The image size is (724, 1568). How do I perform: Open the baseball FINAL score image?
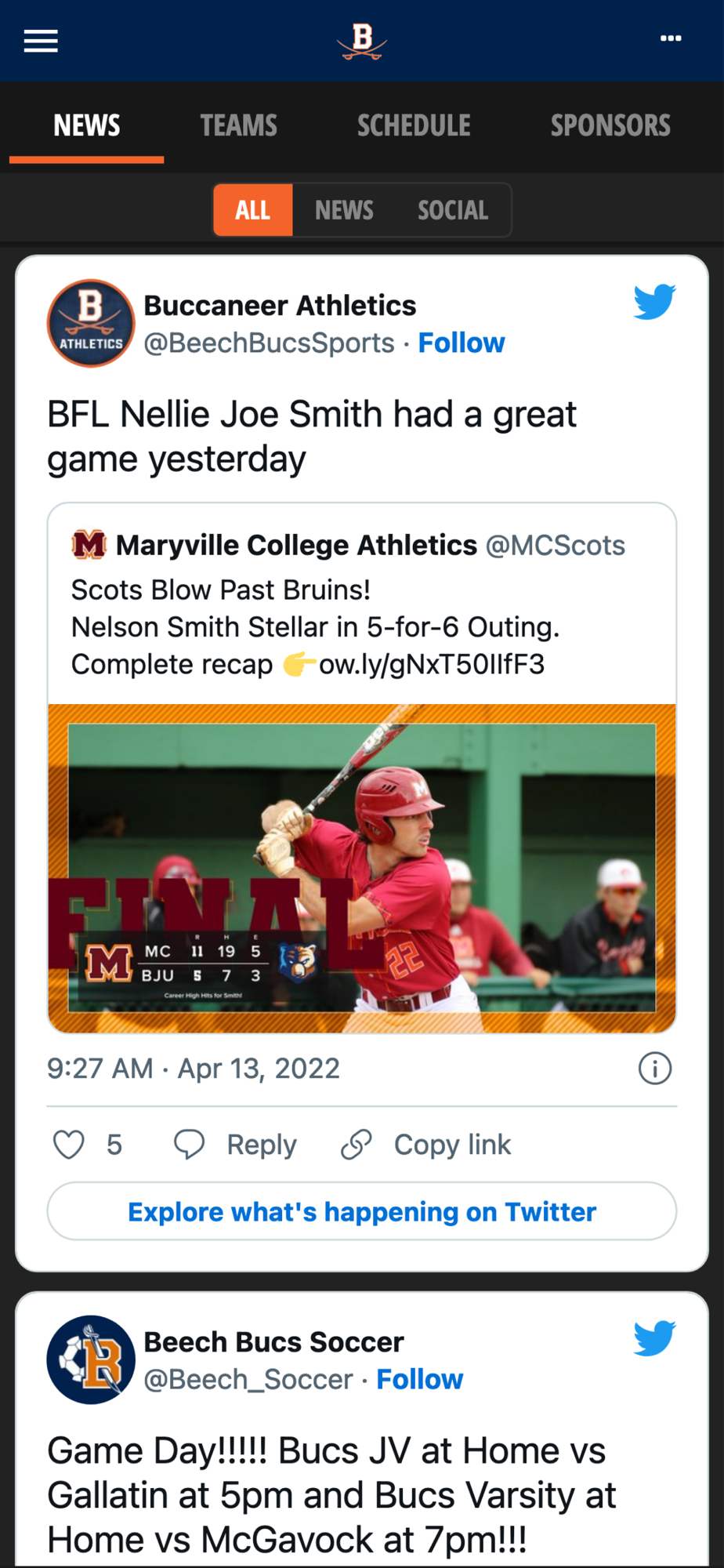click(x=362, y=868)
